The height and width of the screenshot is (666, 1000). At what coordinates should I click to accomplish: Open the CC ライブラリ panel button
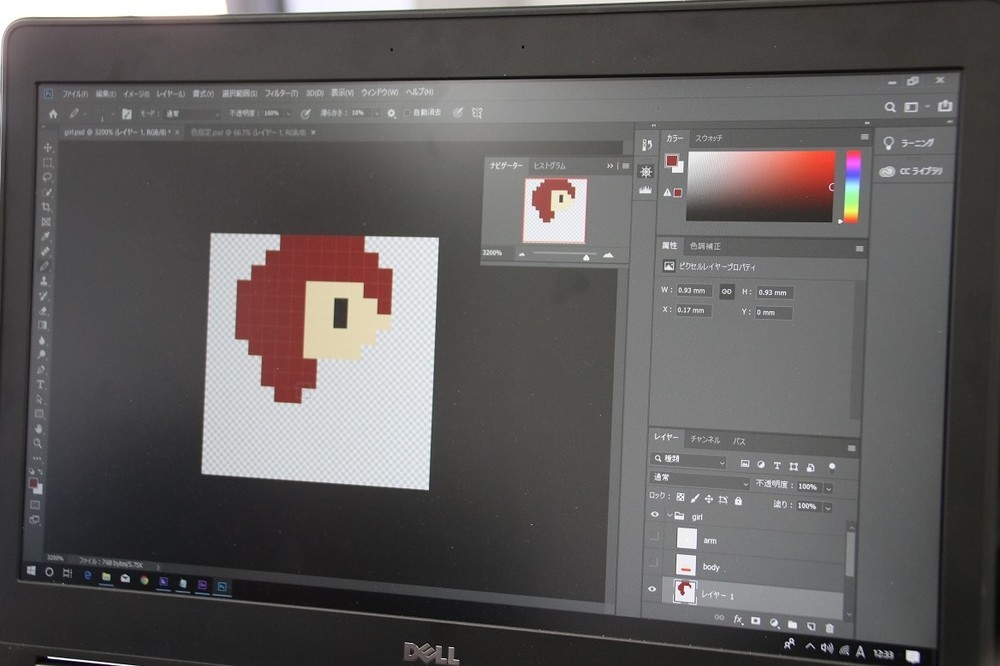coord(911,171)
